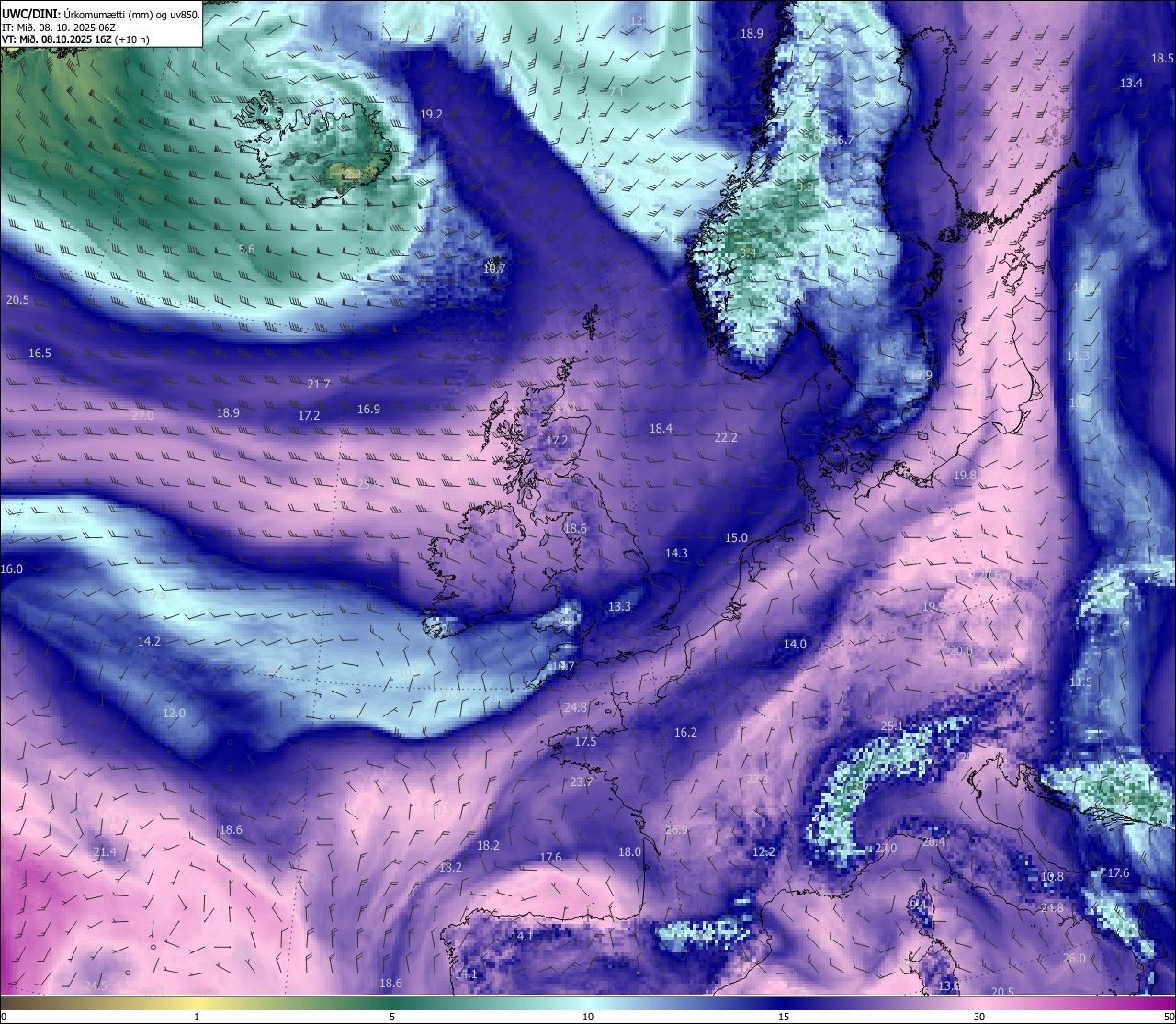The height and width of the screenshot is (1024, 1176).
Task: Click the color scale tick label 30
Action: click(x=979, y=1017)
